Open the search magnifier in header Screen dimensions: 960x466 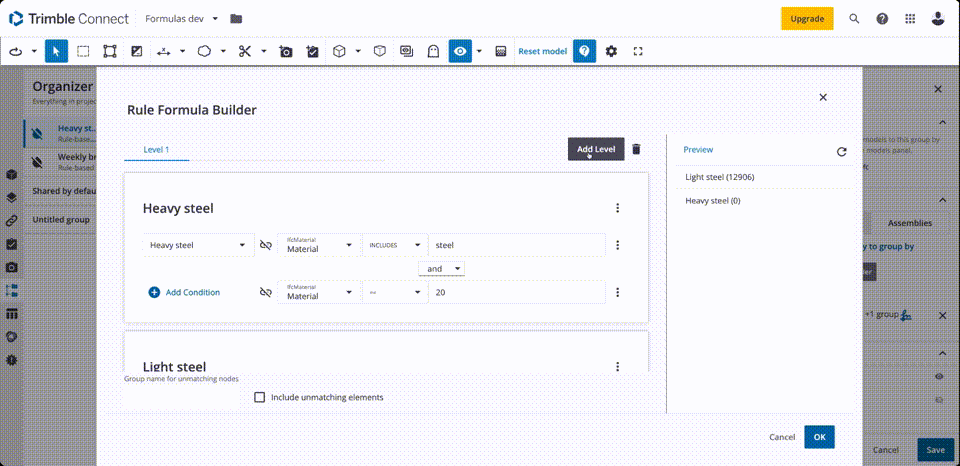pos(854,19)
